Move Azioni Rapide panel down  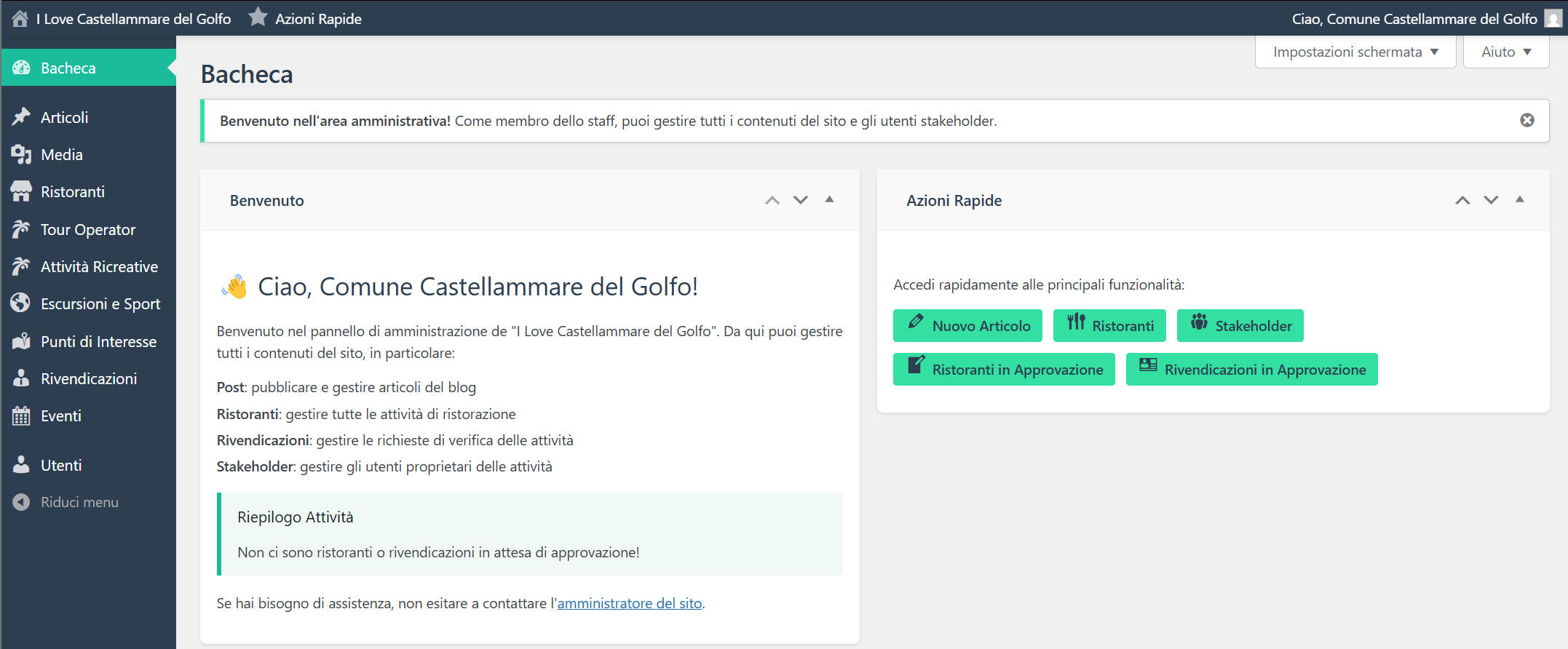click(1491, 200)
